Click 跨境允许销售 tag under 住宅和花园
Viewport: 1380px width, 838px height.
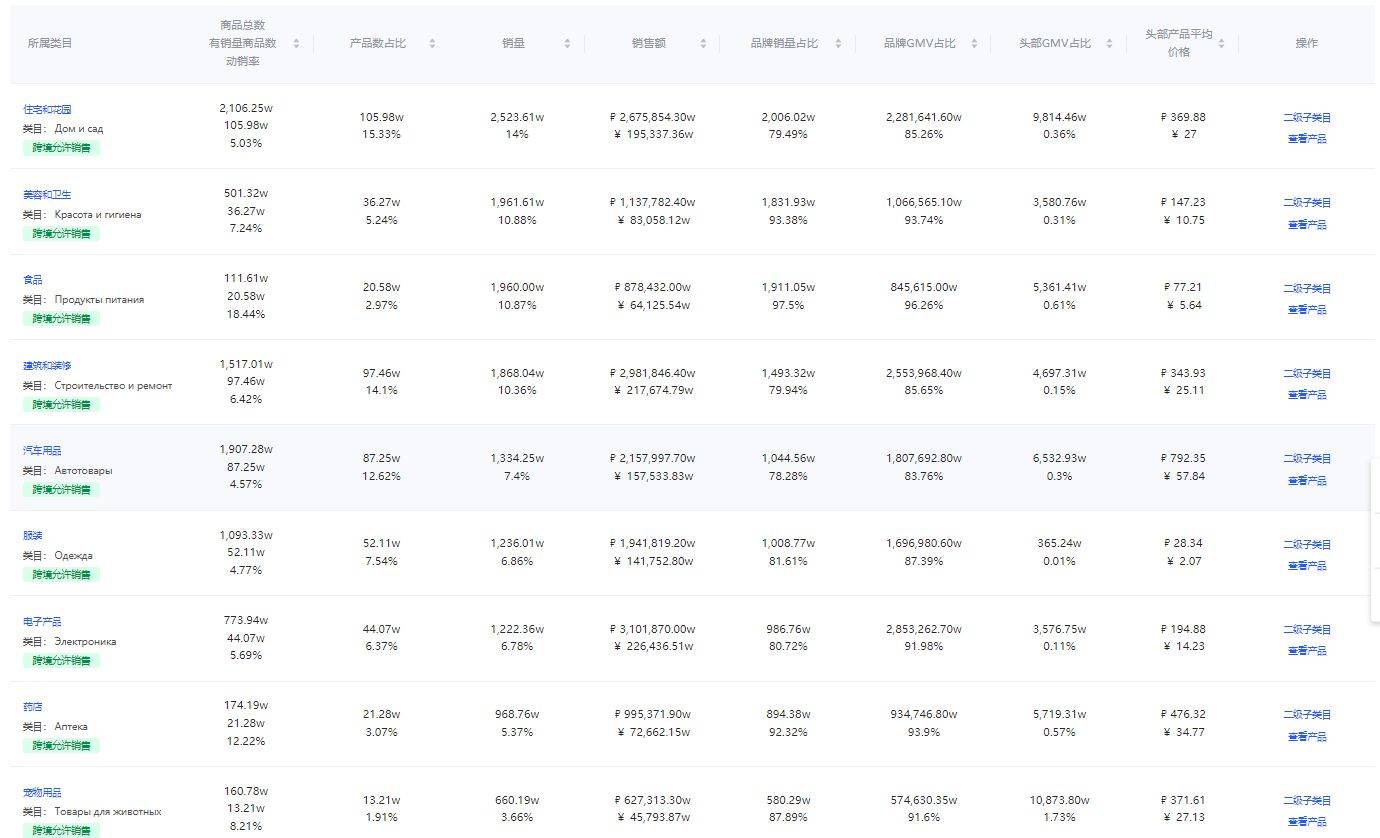pyautogui.click(x=61, y=148)
